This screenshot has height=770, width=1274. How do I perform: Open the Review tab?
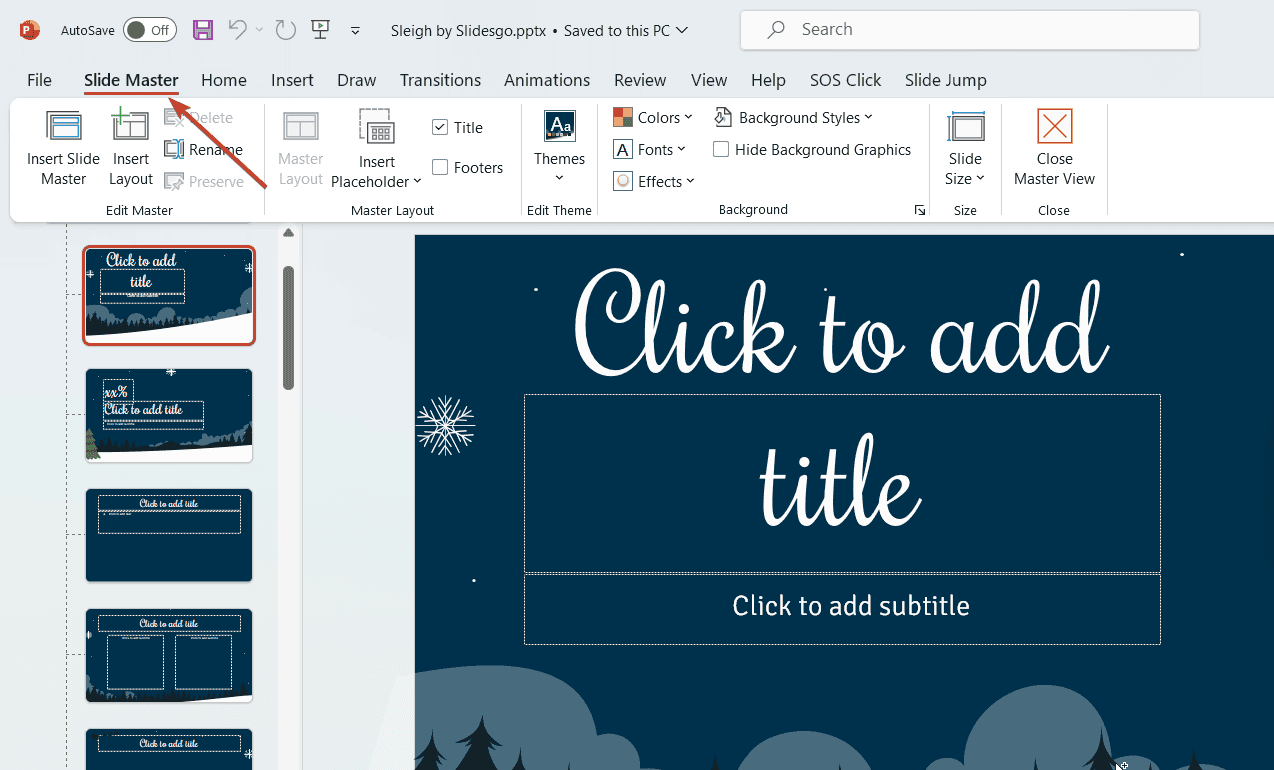640,80
